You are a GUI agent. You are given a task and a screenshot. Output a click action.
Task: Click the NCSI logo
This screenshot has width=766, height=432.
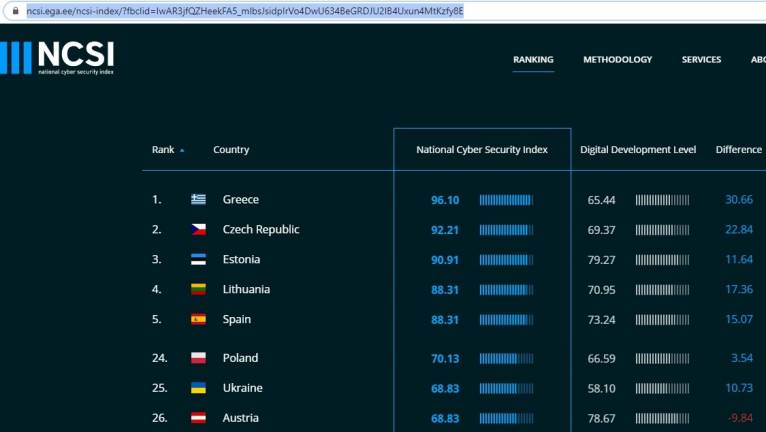(57, 58)
